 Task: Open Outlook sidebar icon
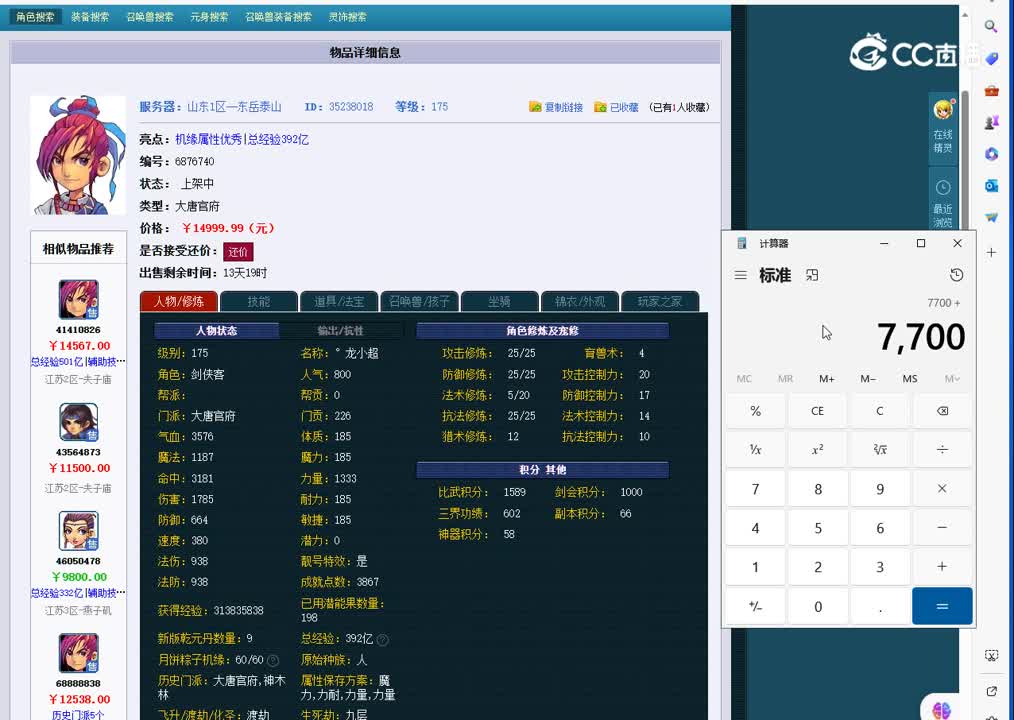tap(991, 186)
